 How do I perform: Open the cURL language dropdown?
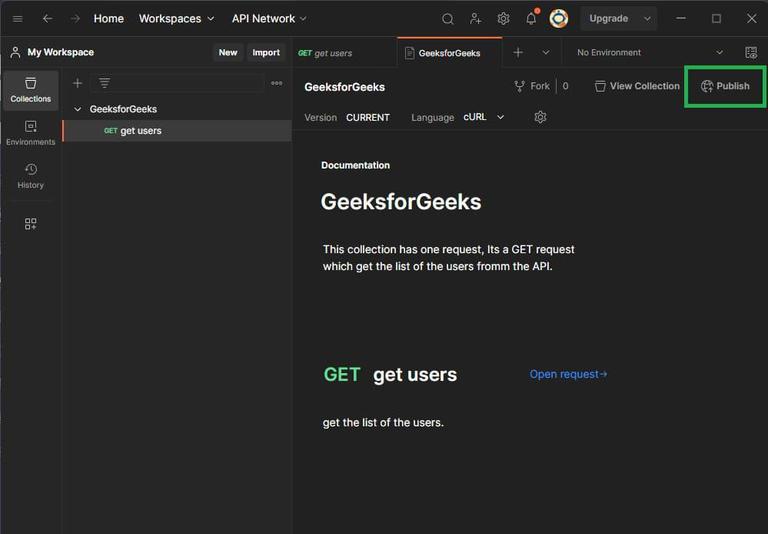pos(484,117)
